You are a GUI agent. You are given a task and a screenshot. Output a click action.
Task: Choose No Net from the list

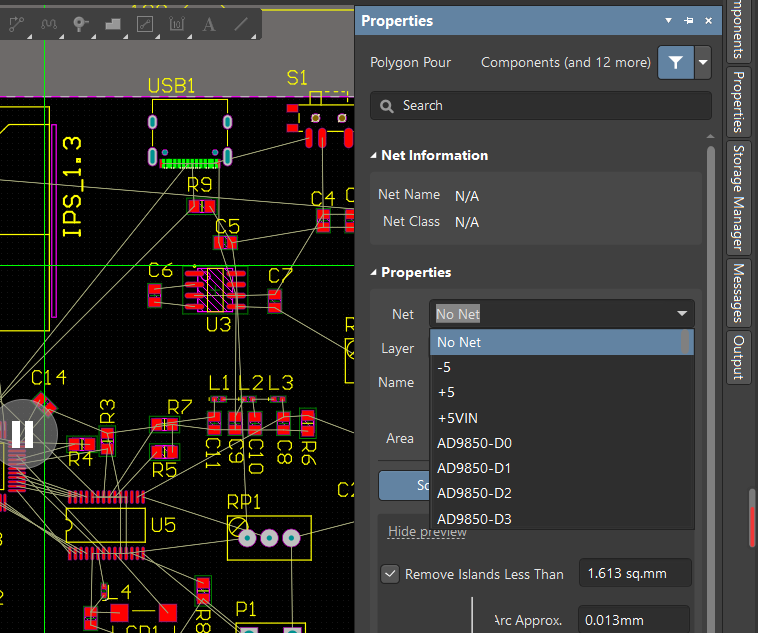pyautogui.click(x=556, y=342)
